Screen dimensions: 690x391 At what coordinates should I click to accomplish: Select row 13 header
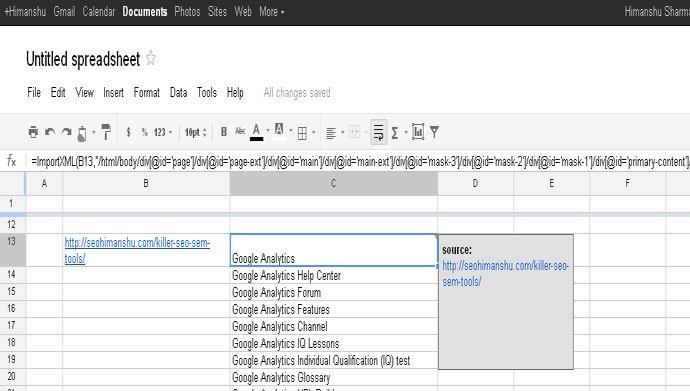(x=12, y=250)
